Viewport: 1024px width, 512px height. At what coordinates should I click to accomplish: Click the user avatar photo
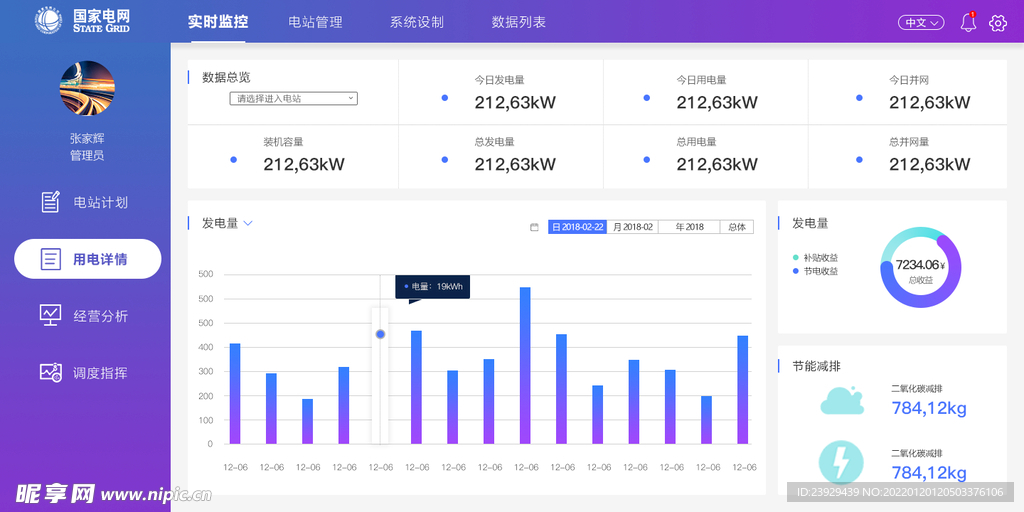click(x=87, y=88)
